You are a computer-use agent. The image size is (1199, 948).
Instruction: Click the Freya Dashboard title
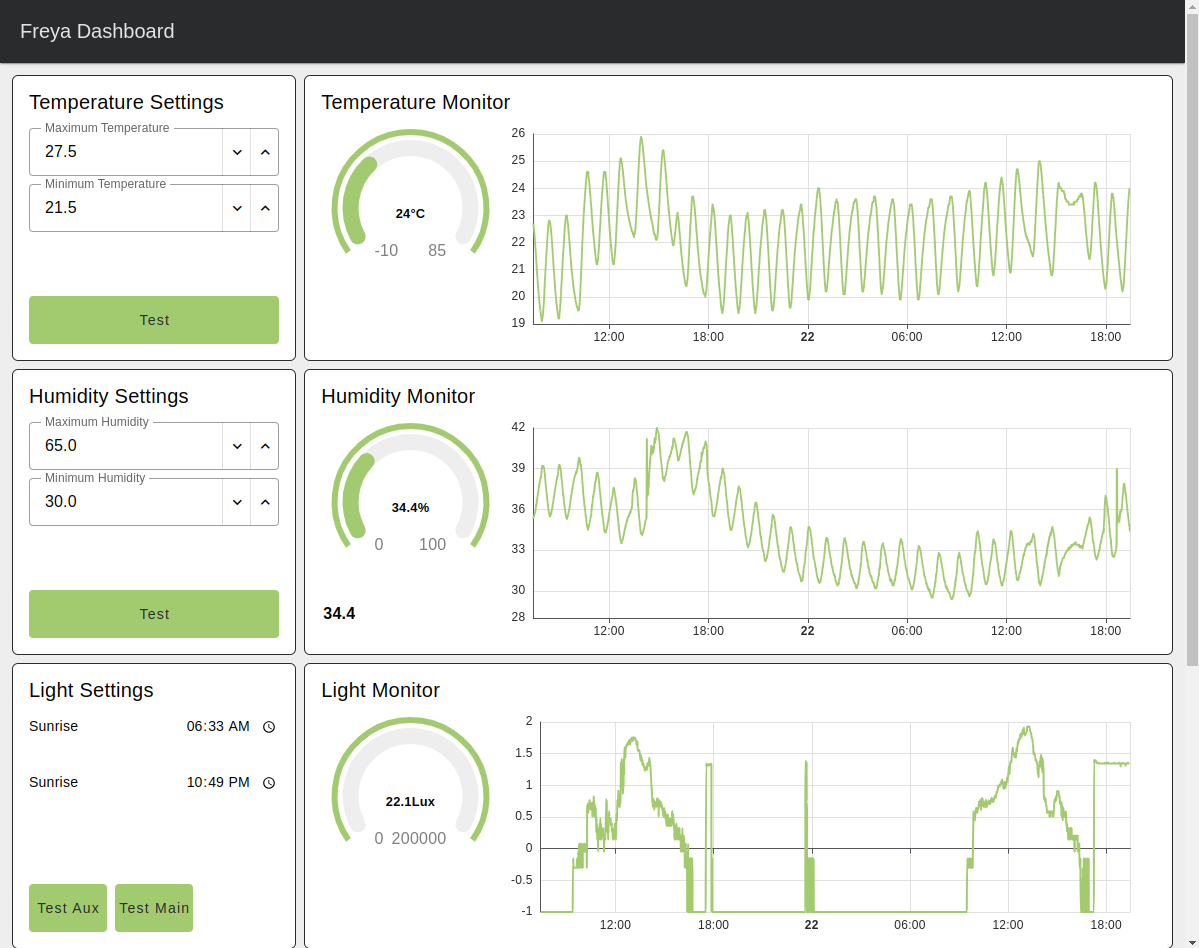click(x=97, y=31)
